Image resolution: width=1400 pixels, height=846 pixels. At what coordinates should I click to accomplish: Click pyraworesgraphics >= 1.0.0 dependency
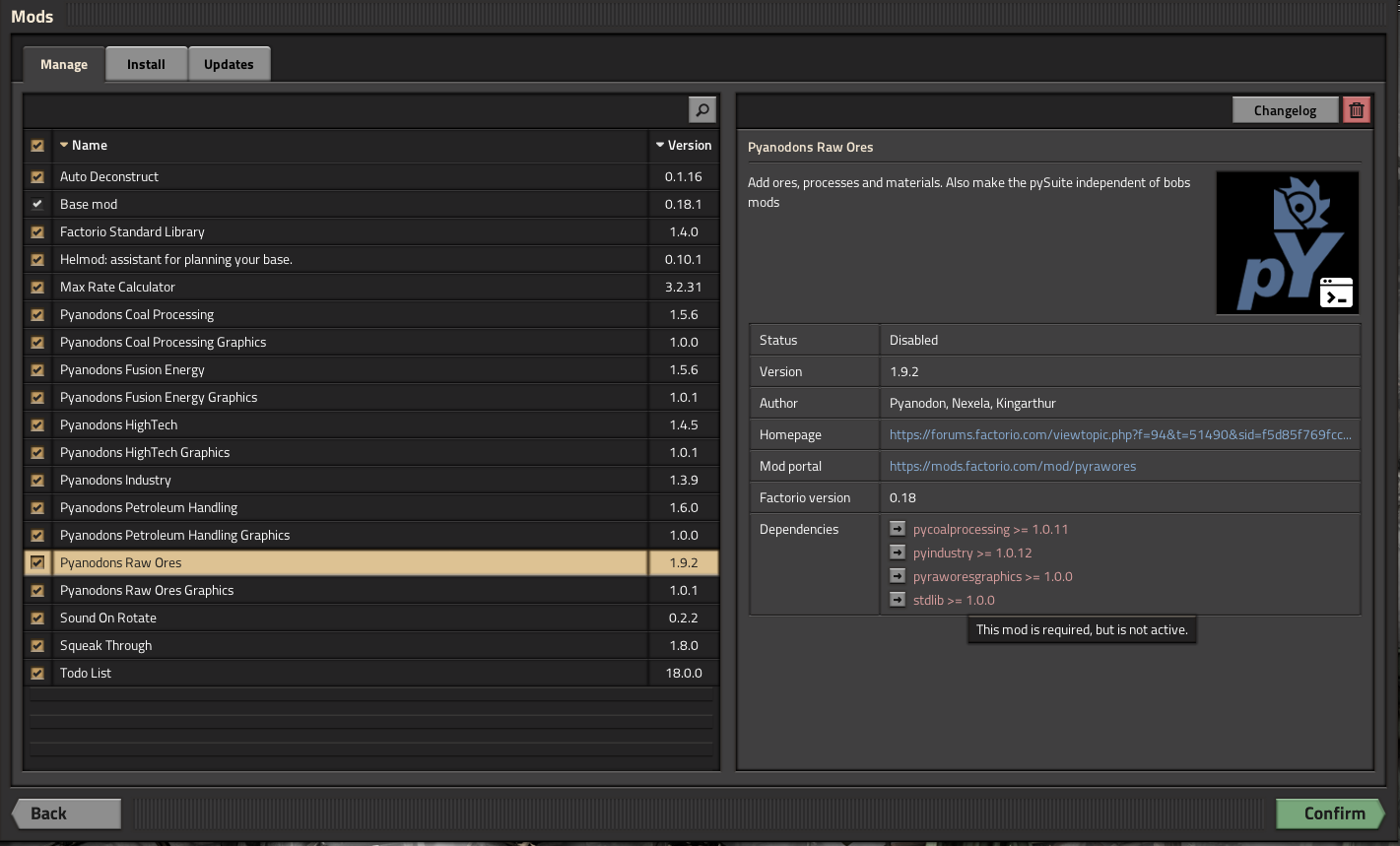(993, 576)
